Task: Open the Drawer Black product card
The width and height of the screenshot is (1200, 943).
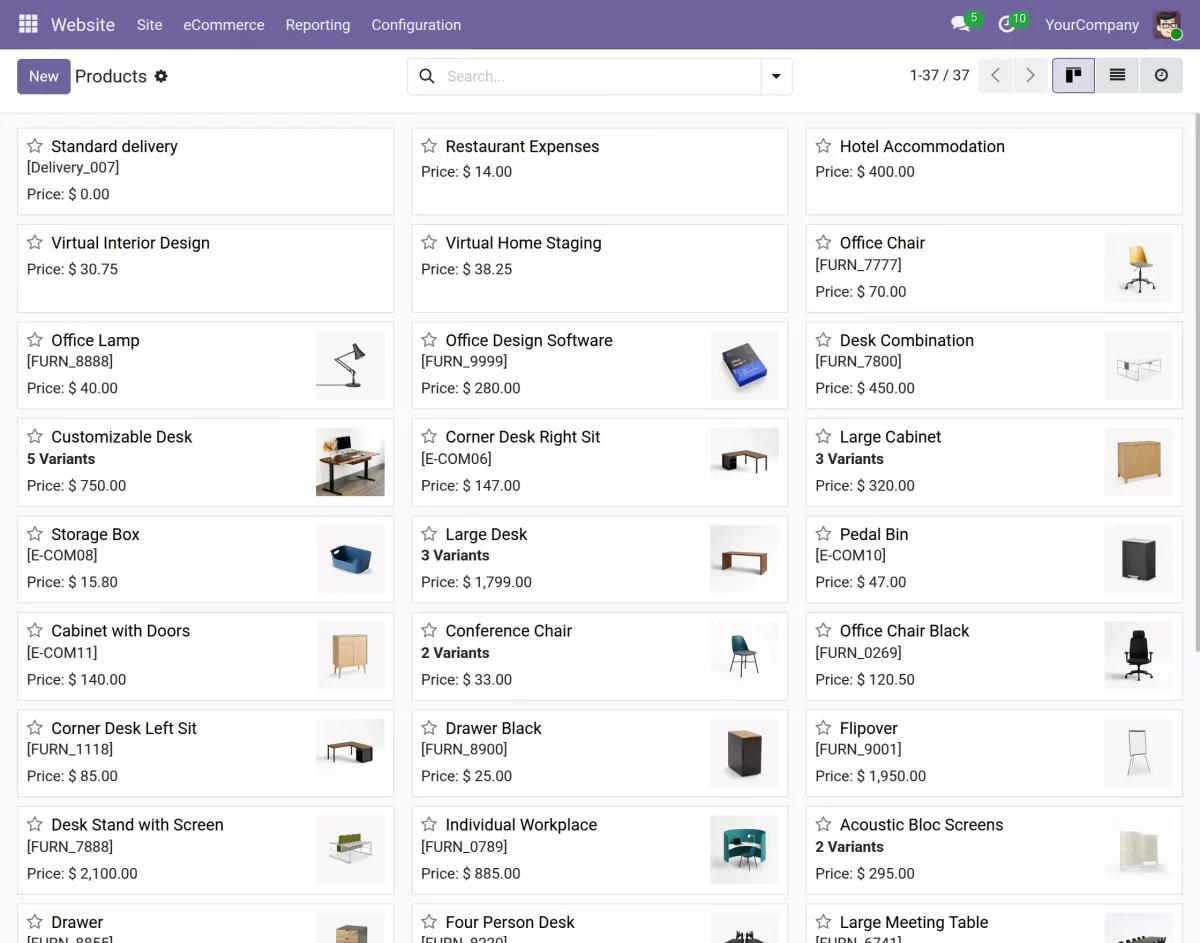Action: [600, 753]
